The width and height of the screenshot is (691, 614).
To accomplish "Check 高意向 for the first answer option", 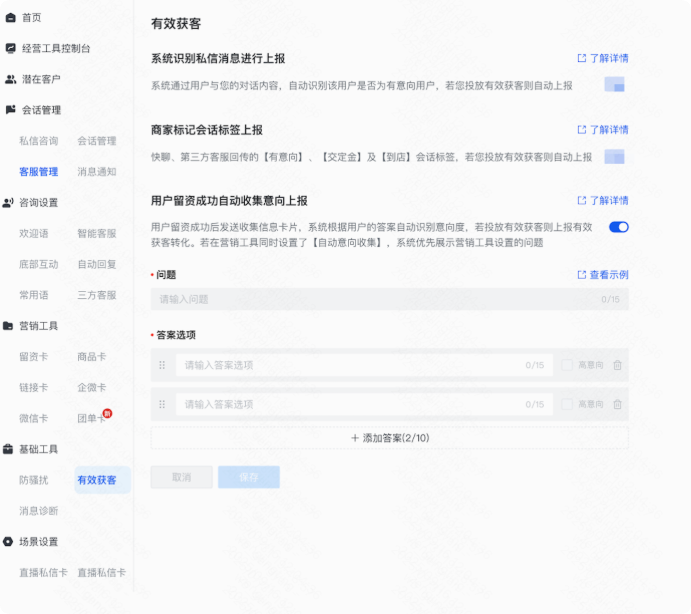I will pos(567,365).
